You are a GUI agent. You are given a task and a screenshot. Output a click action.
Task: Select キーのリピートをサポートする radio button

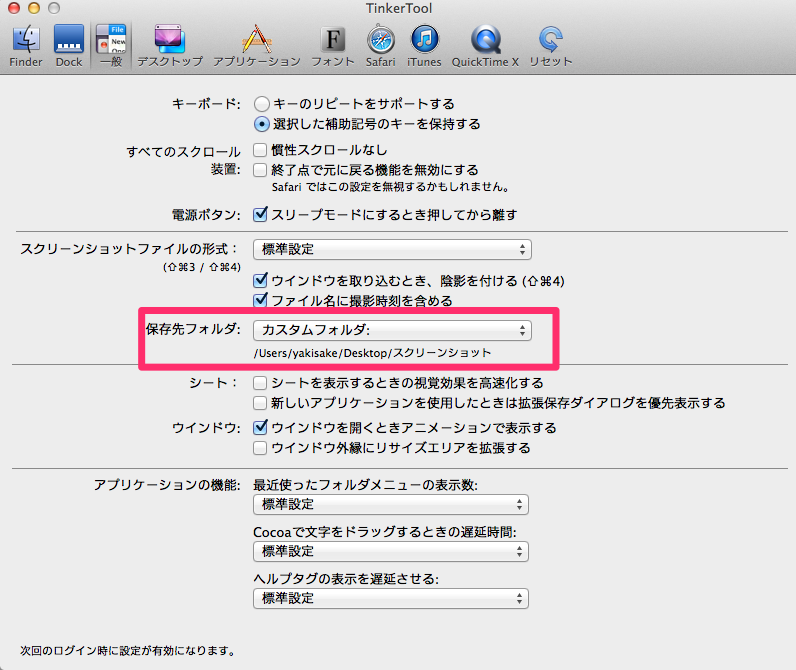261,104
